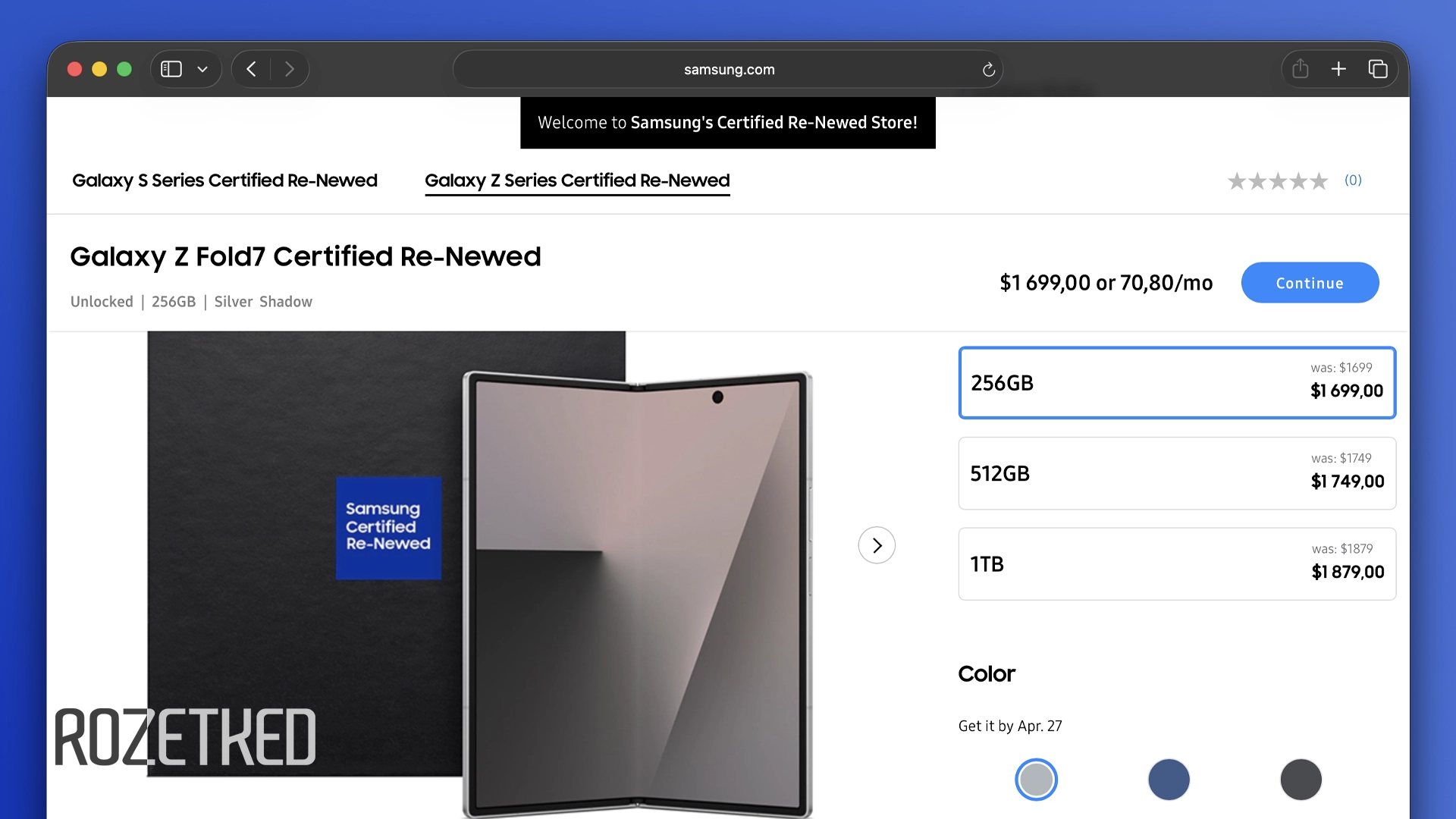The height and width of the screenshot is (819, 1456).
Task: Show the next product image
Action: (x=877, y=545)
